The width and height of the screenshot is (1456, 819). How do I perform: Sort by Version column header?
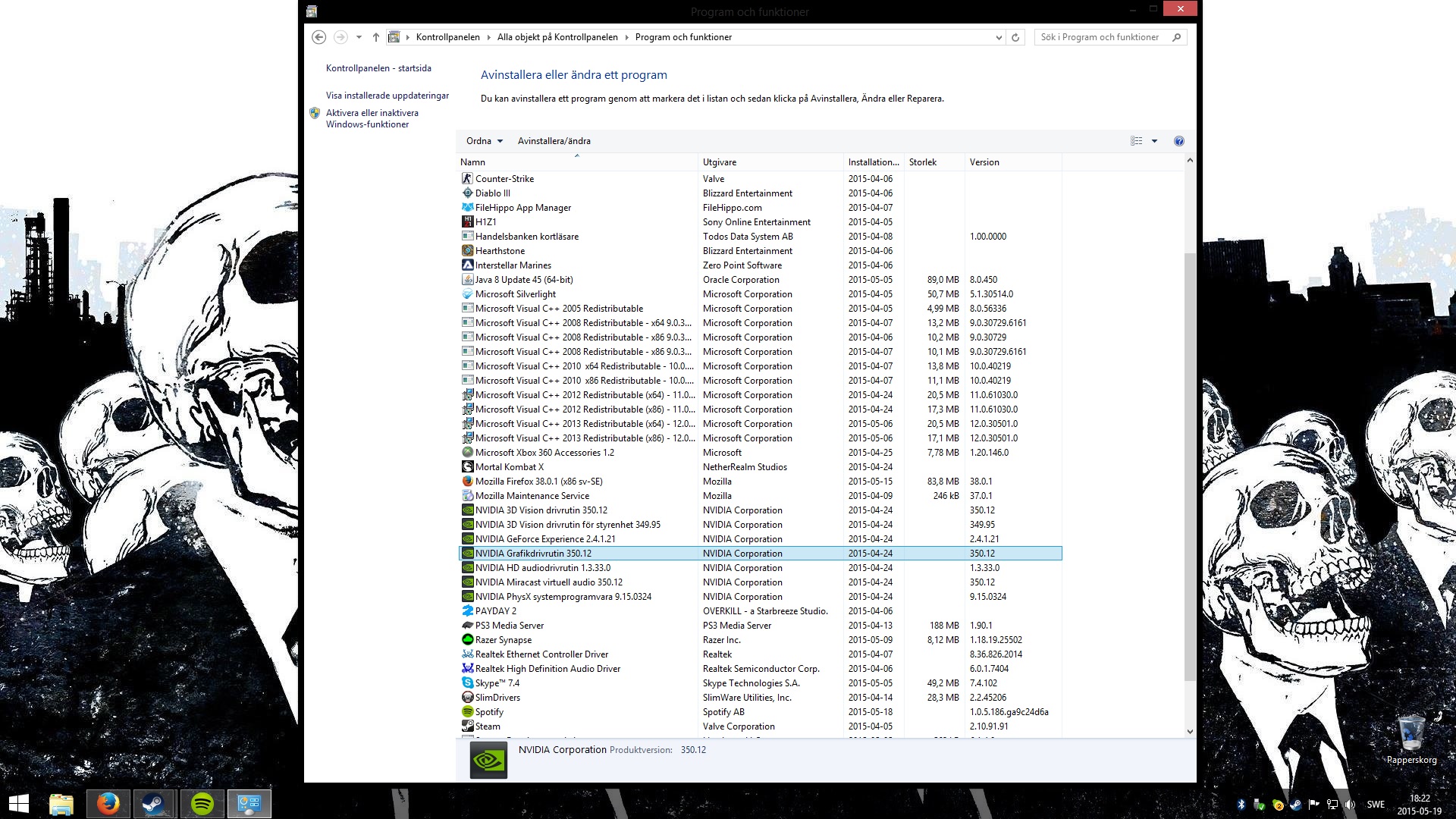pos(1013,162)
